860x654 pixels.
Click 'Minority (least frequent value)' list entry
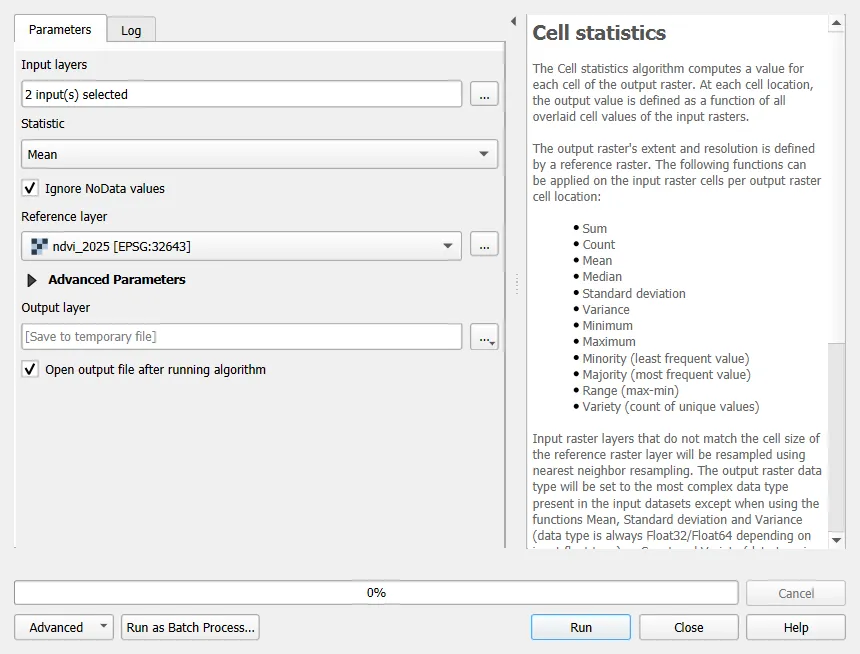tap(666, 358)
